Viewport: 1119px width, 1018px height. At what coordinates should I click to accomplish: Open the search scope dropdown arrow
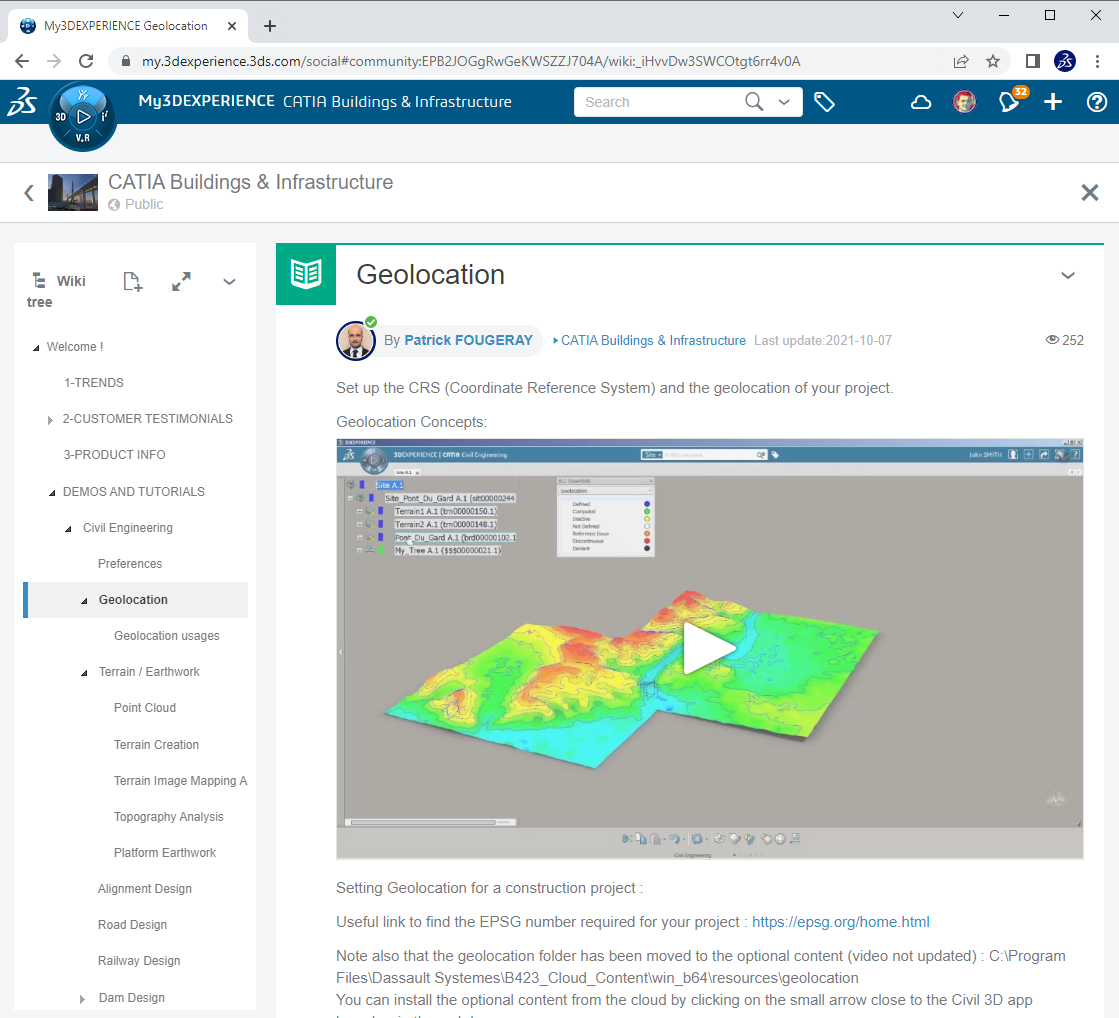pos(784,101)
